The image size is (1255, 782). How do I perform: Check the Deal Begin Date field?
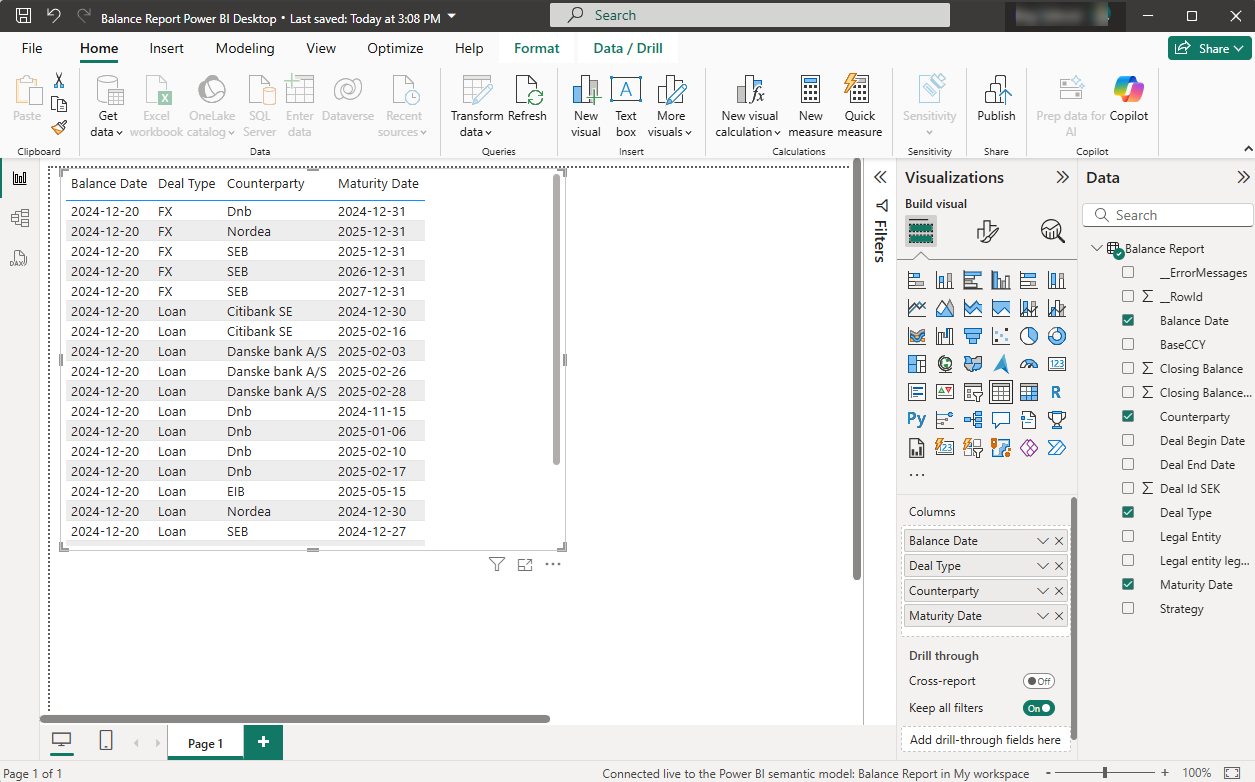1128,441
